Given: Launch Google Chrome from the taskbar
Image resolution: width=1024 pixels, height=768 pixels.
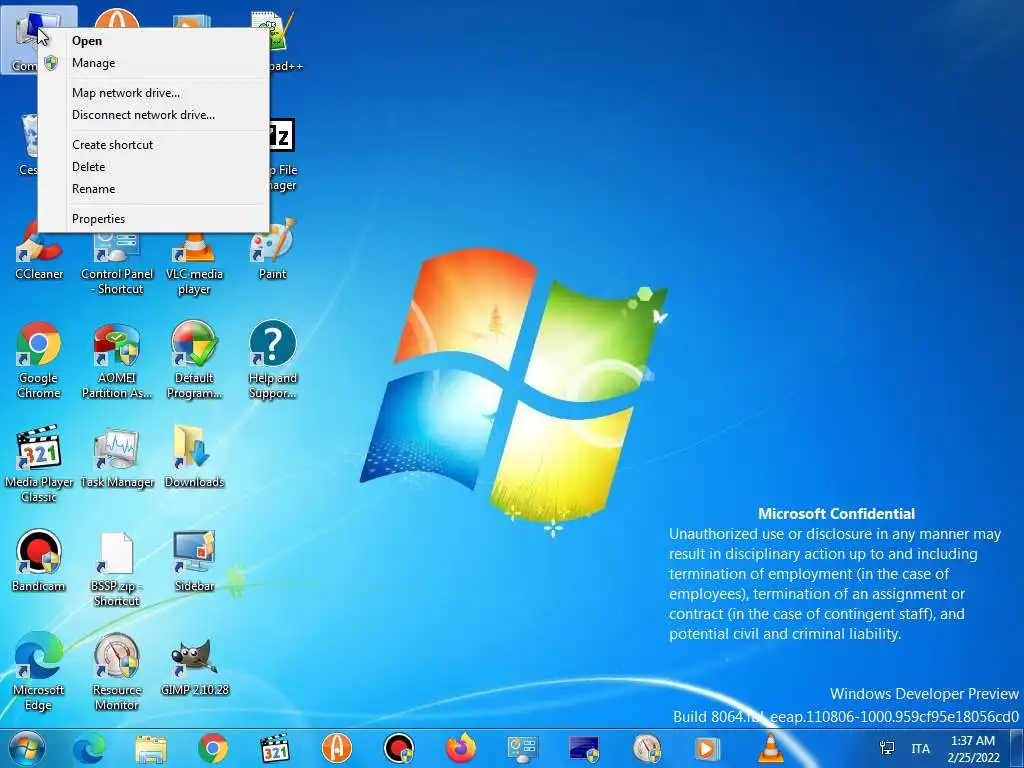Looking at the screenshot, I should tap(213, 748).
